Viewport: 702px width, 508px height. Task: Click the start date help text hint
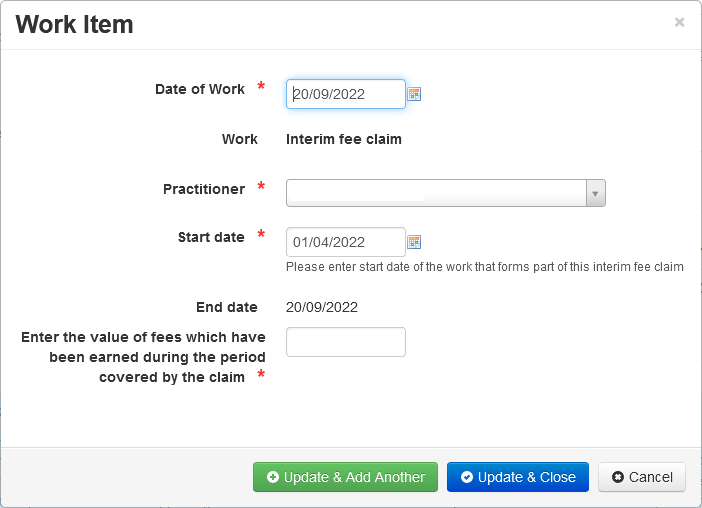click(484, 267)
